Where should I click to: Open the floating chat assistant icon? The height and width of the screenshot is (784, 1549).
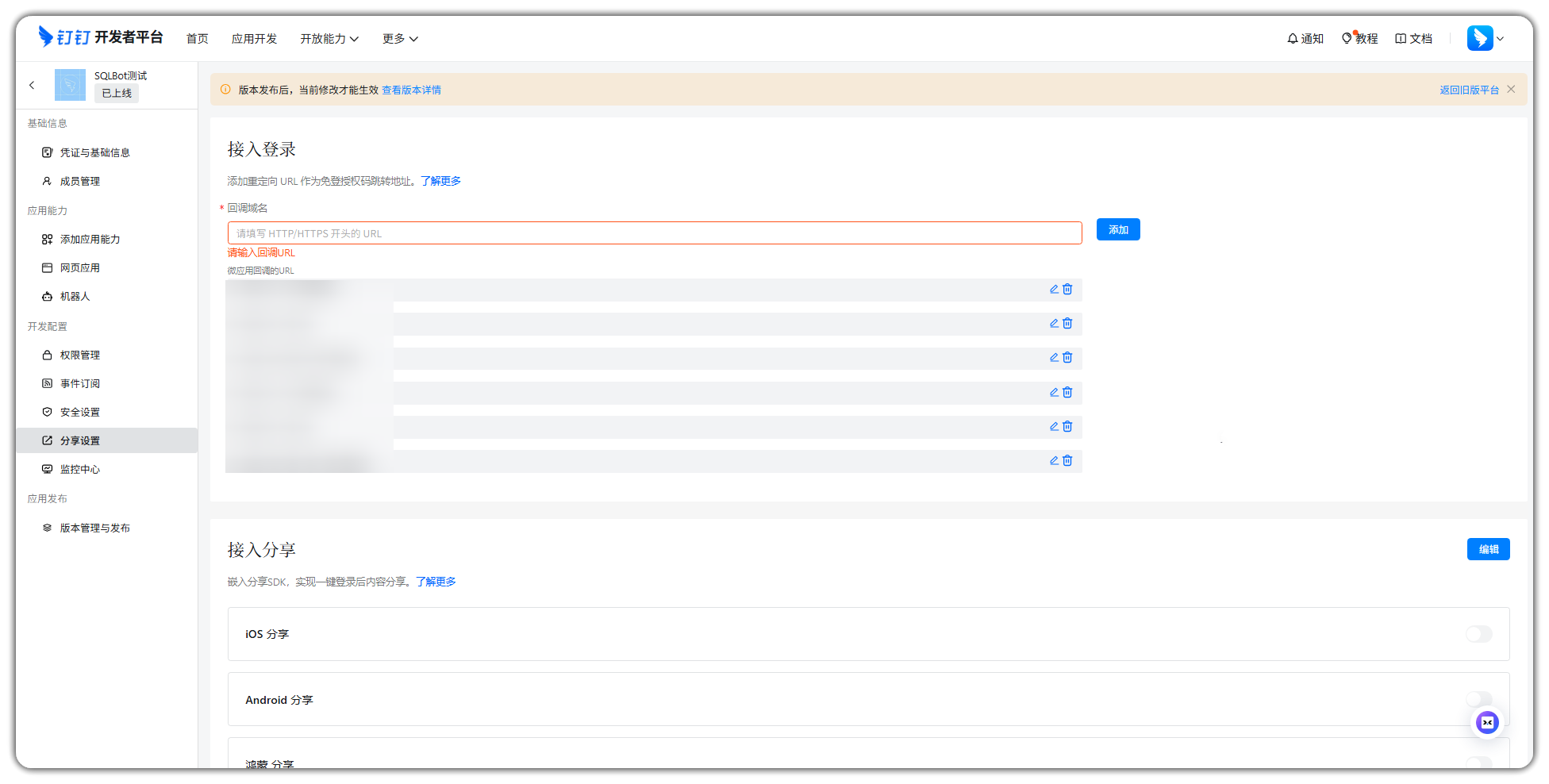pos(1487,722)
